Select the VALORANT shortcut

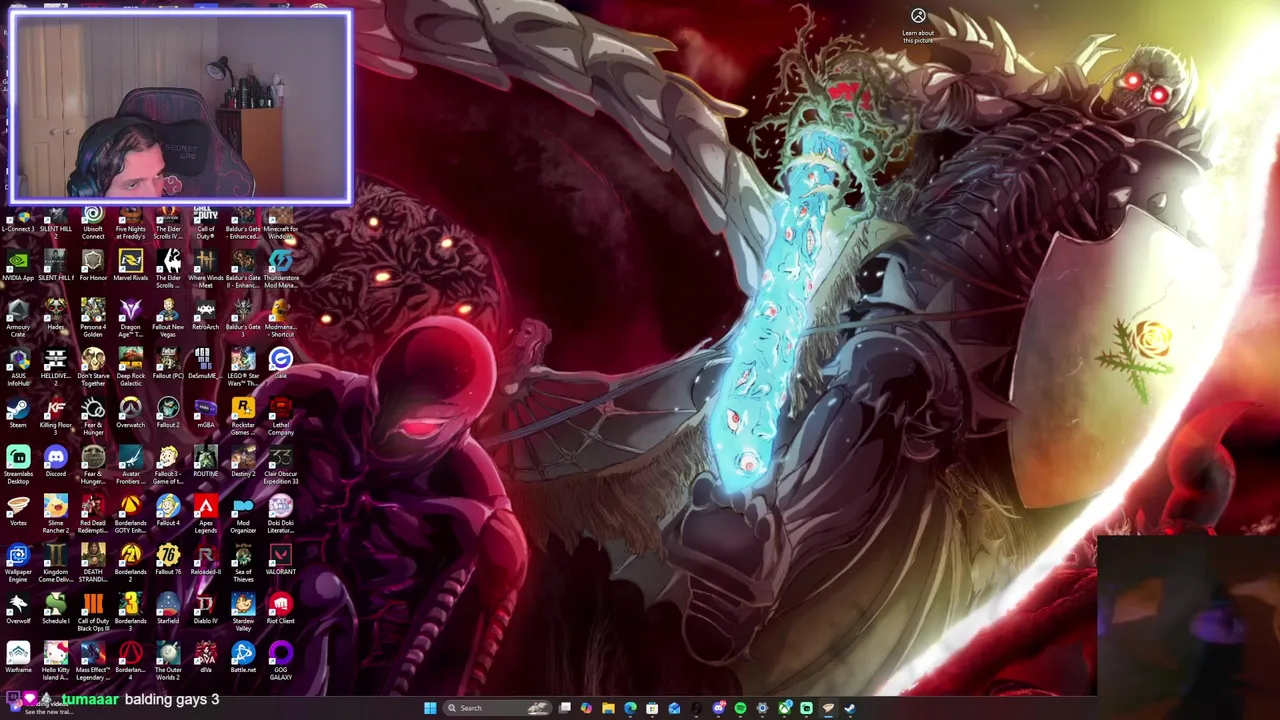coord(280,560)
